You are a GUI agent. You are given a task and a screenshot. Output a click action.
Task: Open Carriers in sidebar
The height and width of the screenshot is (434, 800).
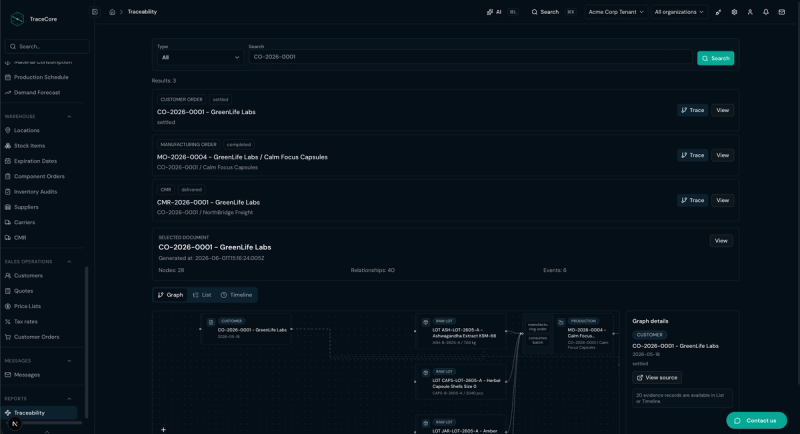tap(24, 222)
